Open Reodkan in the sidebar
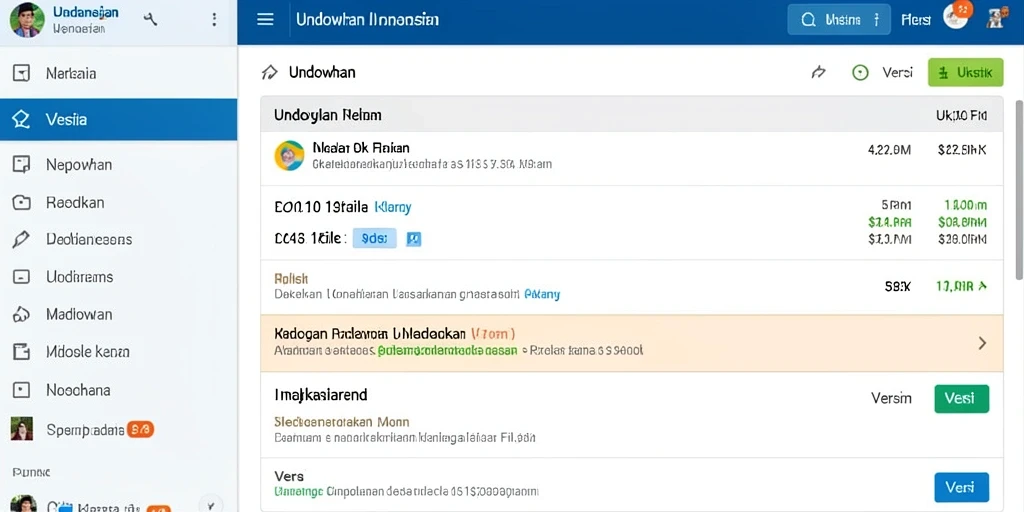 click(x=118, y=202)
